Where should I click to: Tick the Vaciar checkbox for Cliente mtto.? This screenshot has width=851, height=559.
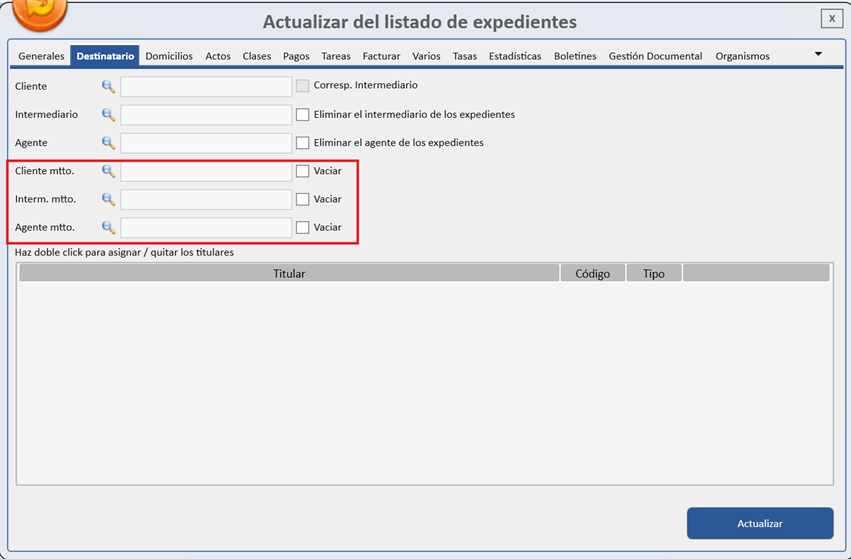pos(302,171)
